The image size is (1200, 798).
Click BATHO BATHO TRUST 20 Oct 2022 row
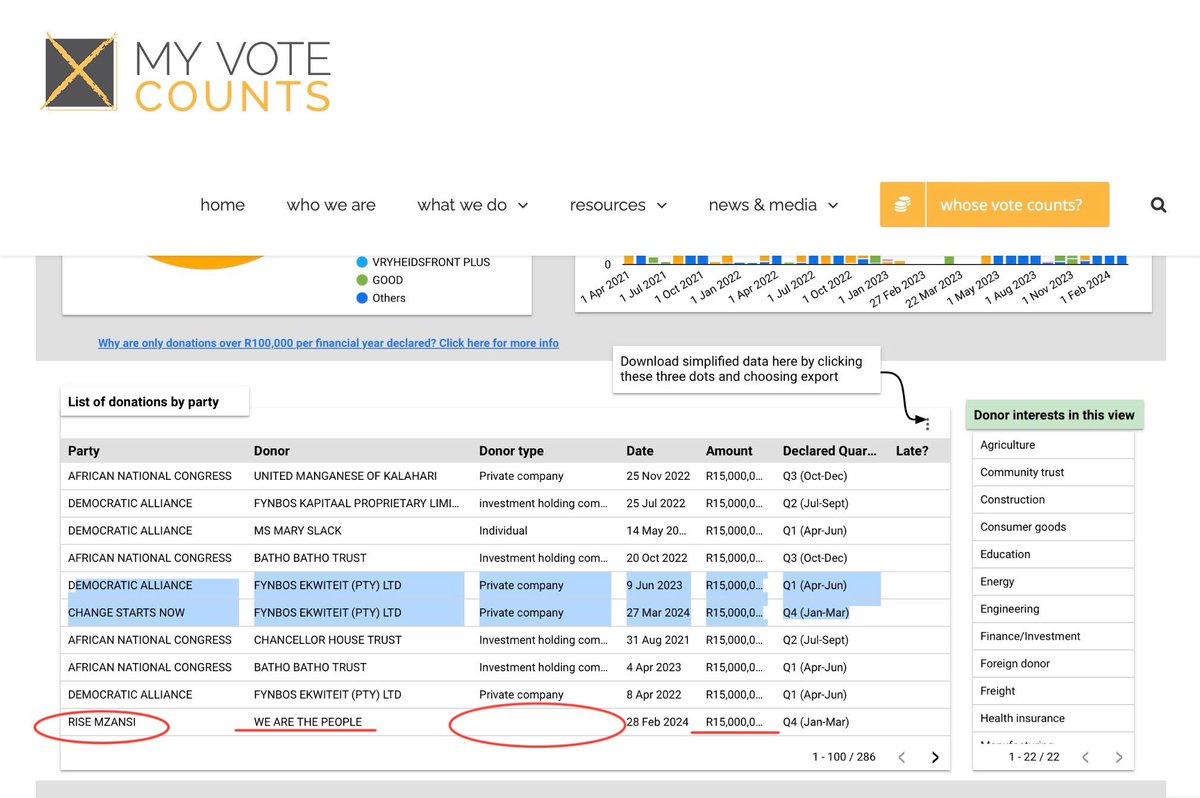504,558
